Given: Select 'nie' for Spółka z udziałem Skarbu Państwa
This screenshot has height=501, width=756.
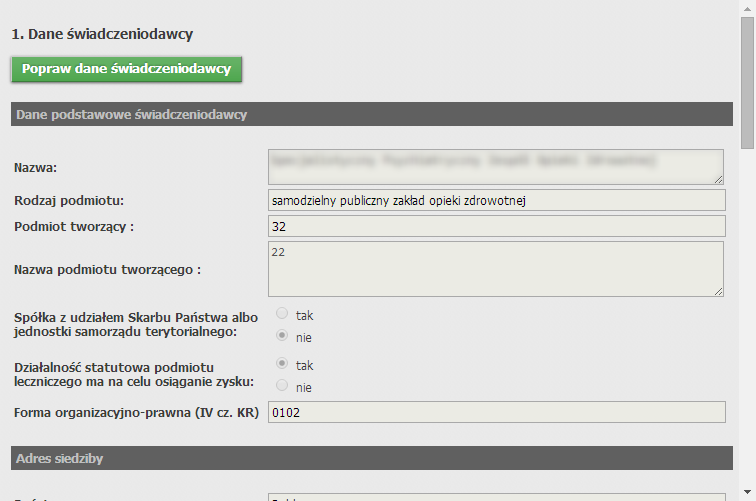Looking at the screenshot, I should click(x=283, y=336).
